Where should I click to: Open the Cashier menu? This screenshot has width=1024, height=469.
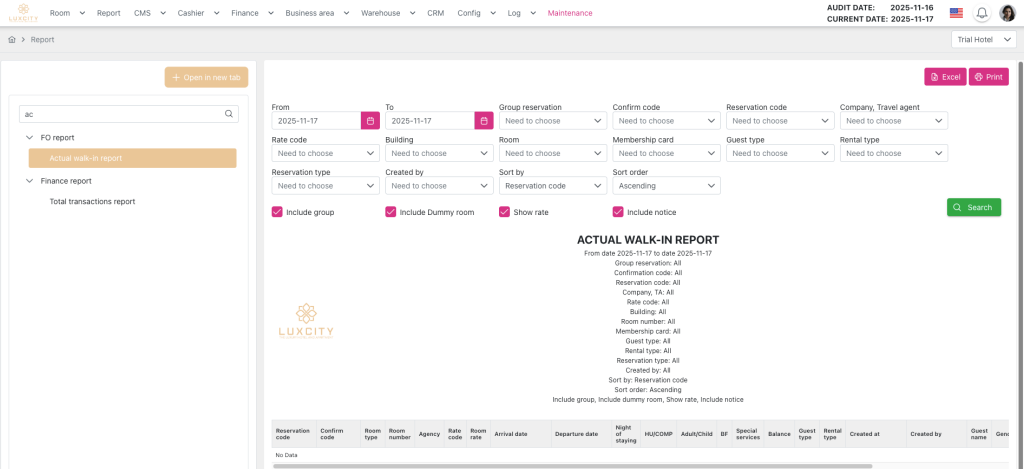[x=195, y=13]
